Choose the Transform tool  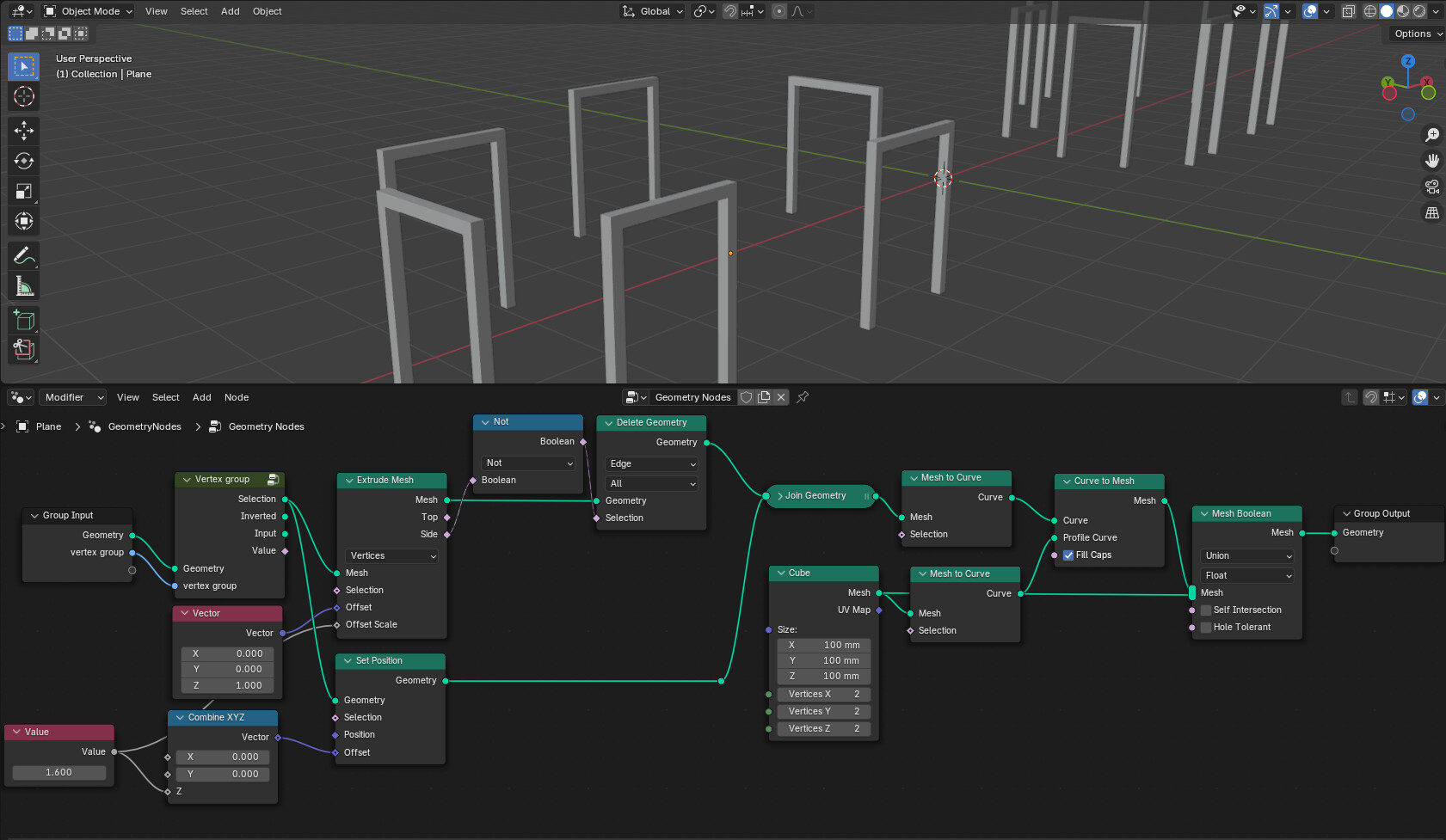tap(24, 222)
